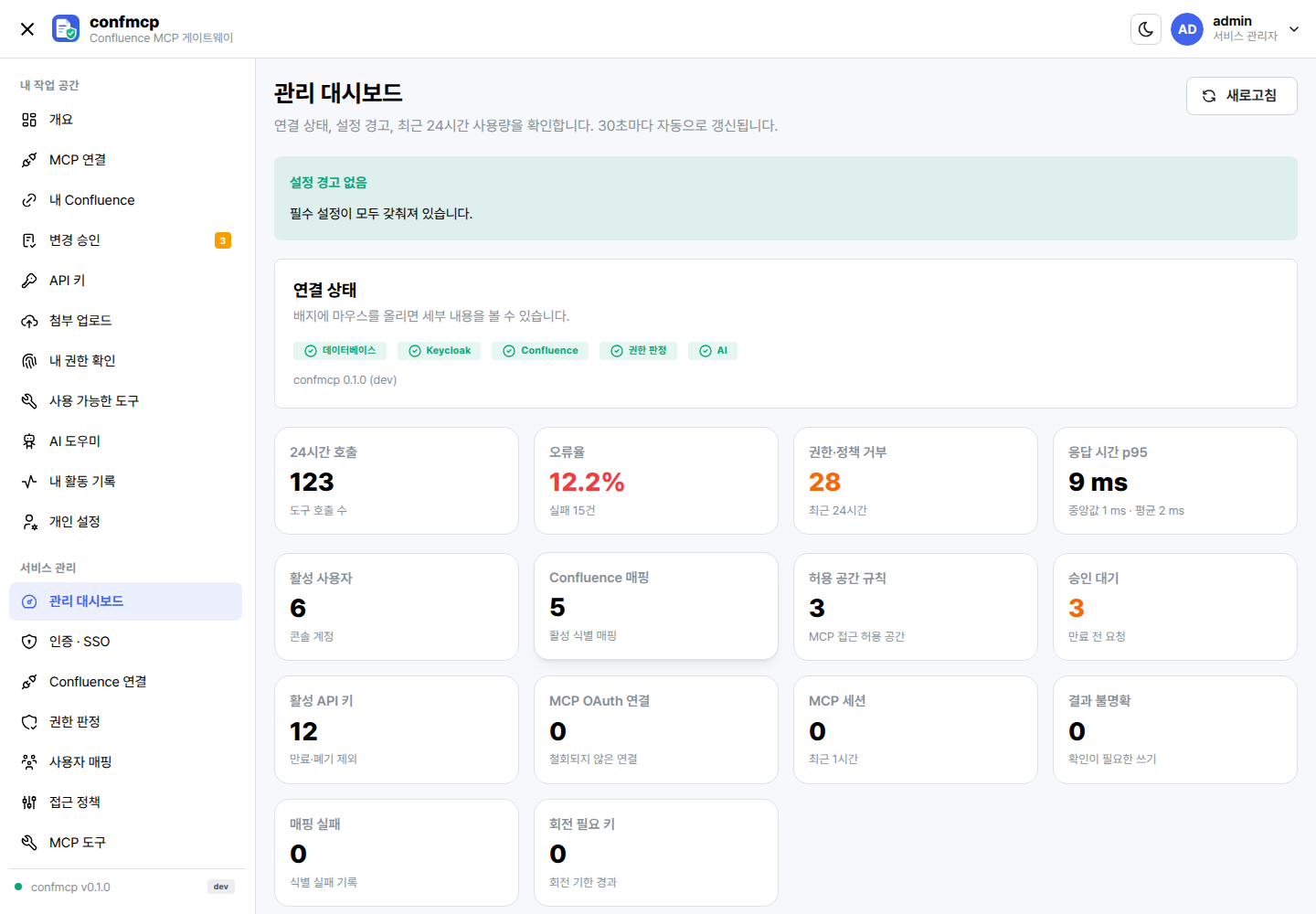
Task: Click the 데이터베이스 status badge
Action: point(340,351)
